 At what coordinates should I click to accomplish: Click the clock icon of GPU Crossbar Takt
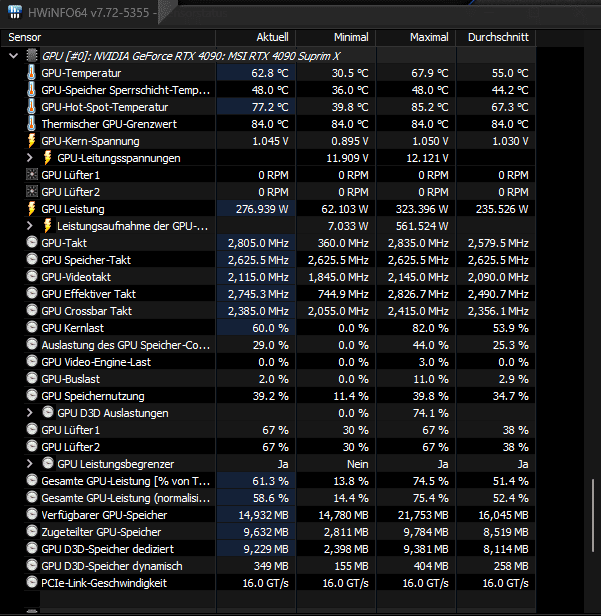(32, 310)
